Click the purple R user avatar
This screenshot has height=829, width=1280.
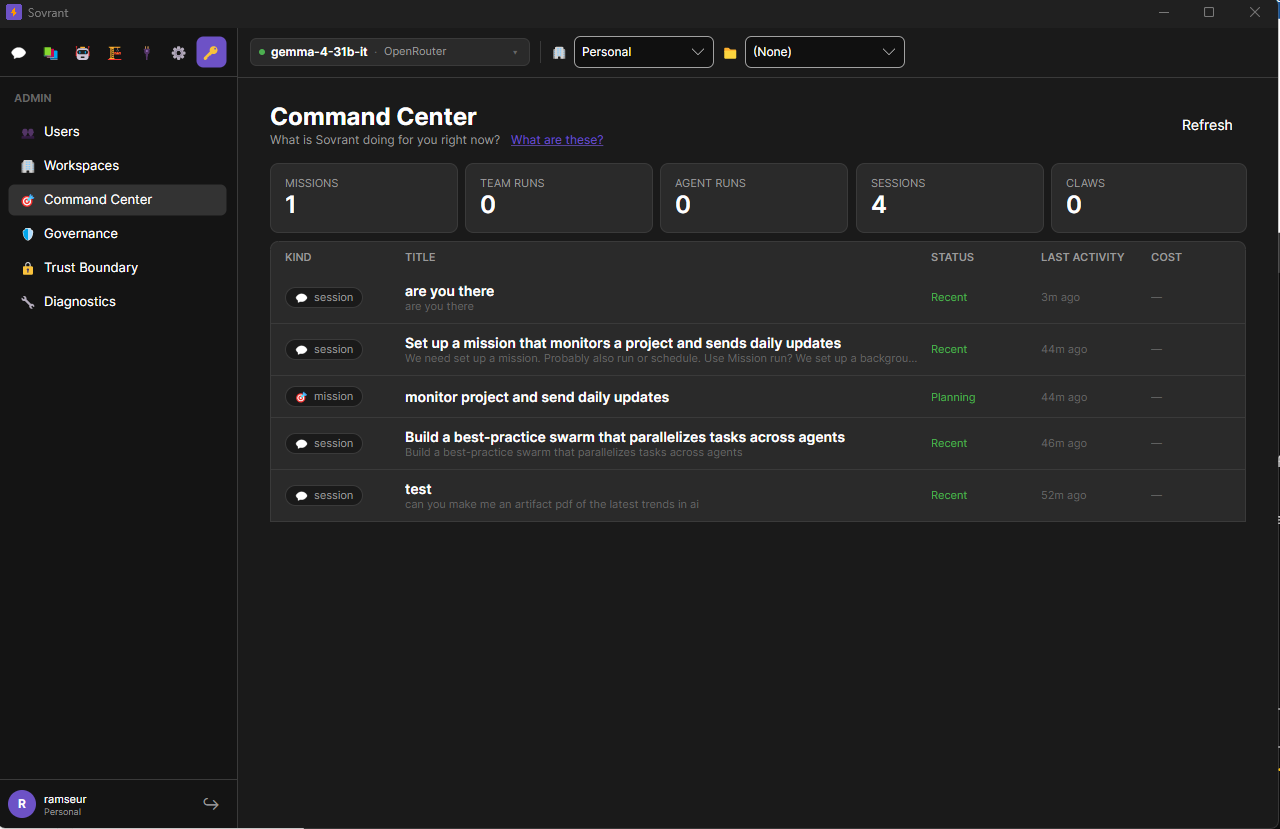pos(22,804)
